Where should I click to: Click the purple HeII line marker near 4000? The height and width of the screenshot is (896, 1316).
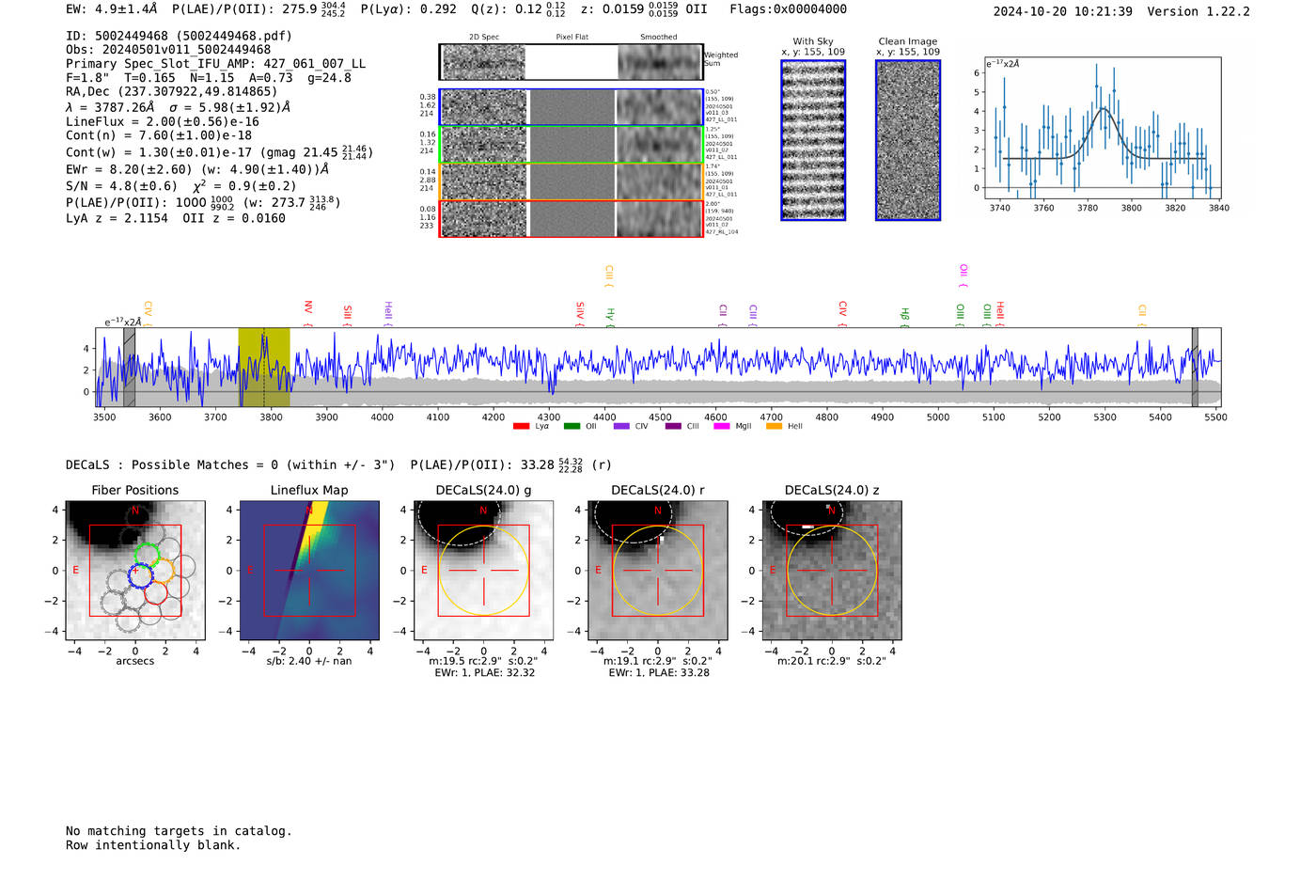(387, 313)
